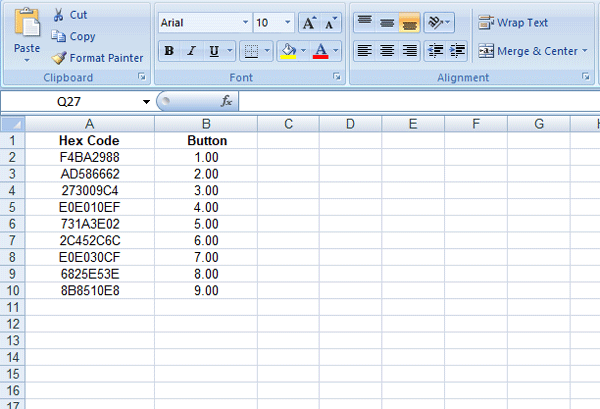Select cell containing E0E030CF
Viewport: 600px width, 409px height.
pos(90,257)
